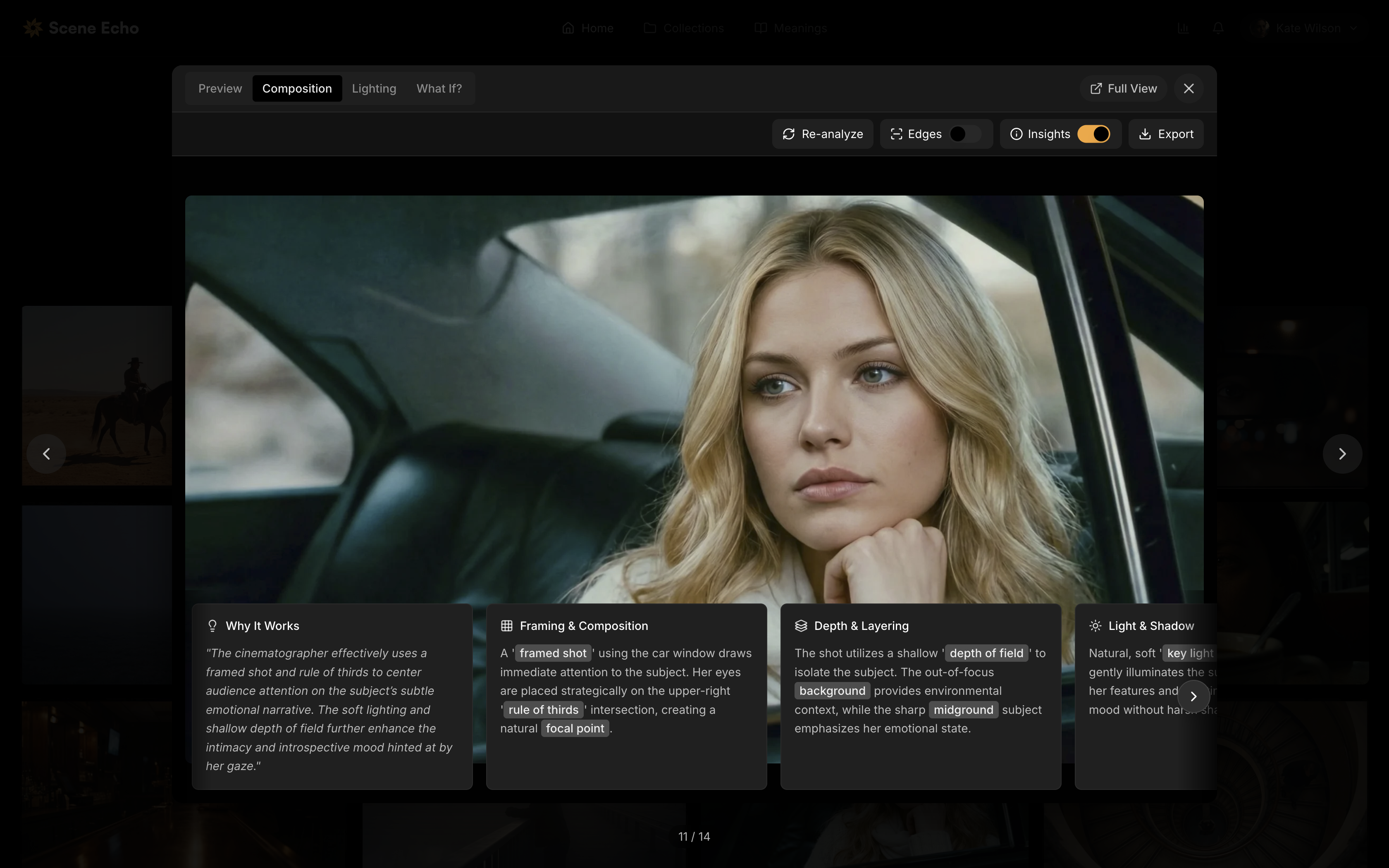
Task: Click the Full View external-link icon
Action: (1096, 88)
